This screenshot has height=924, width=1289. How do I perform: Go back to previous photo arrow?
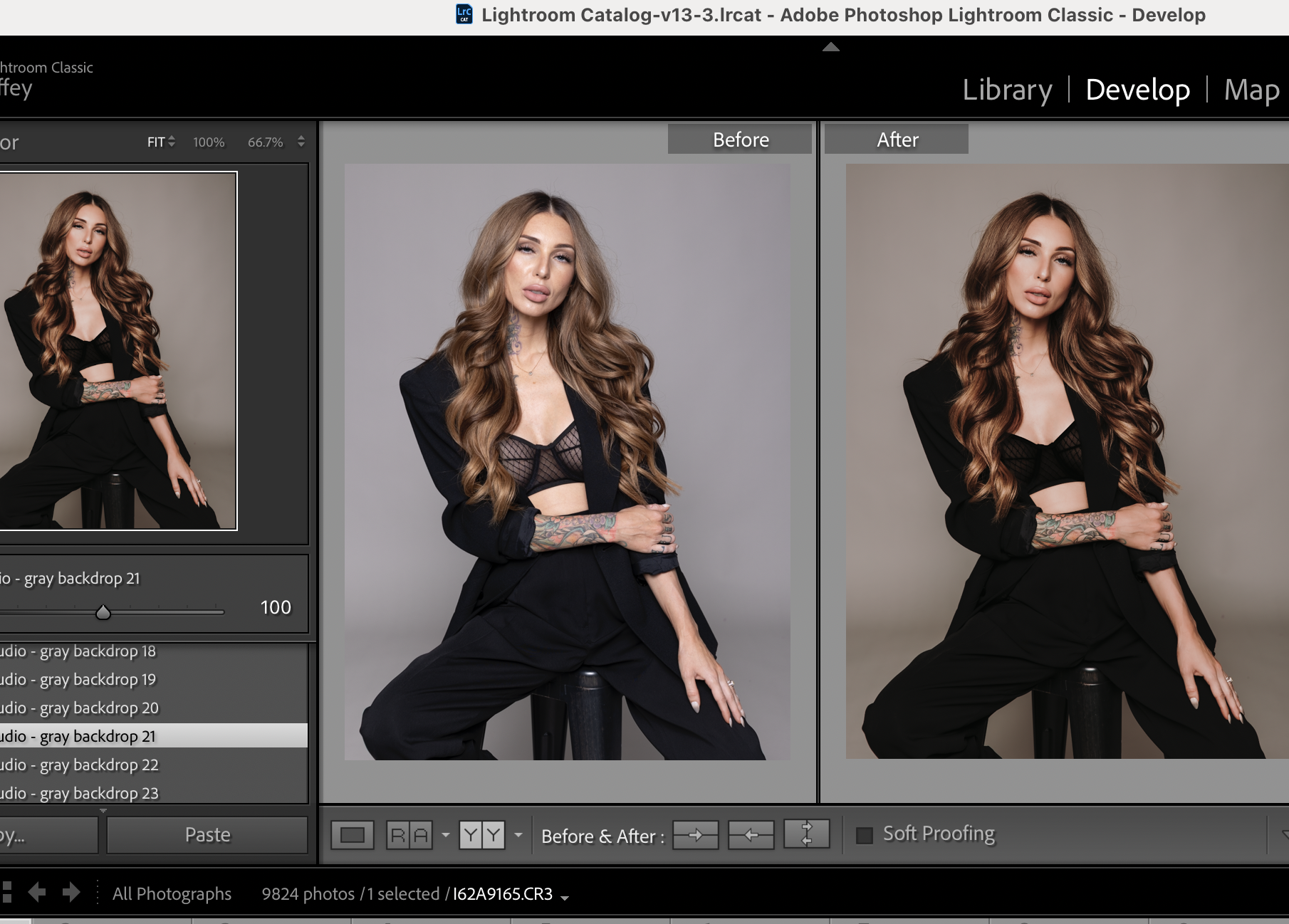click(x=37, y=892)
